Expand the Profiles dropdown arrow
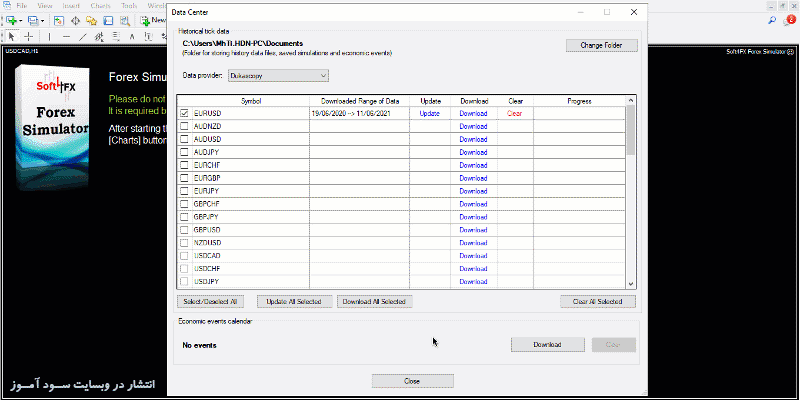 pos(43,21)
